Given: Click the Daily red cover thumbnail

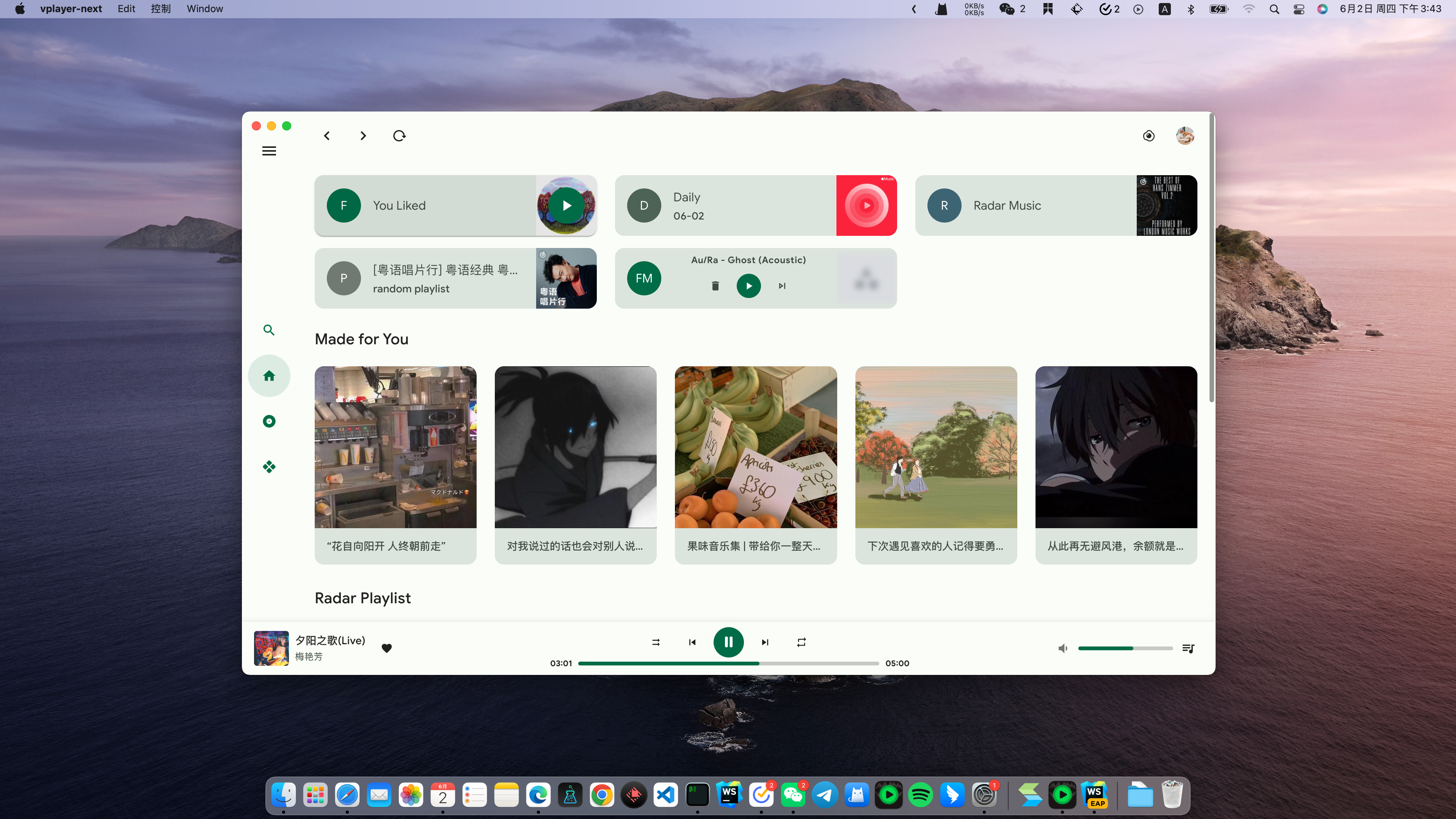Looking at the screenshot, I should click(866, 206).
